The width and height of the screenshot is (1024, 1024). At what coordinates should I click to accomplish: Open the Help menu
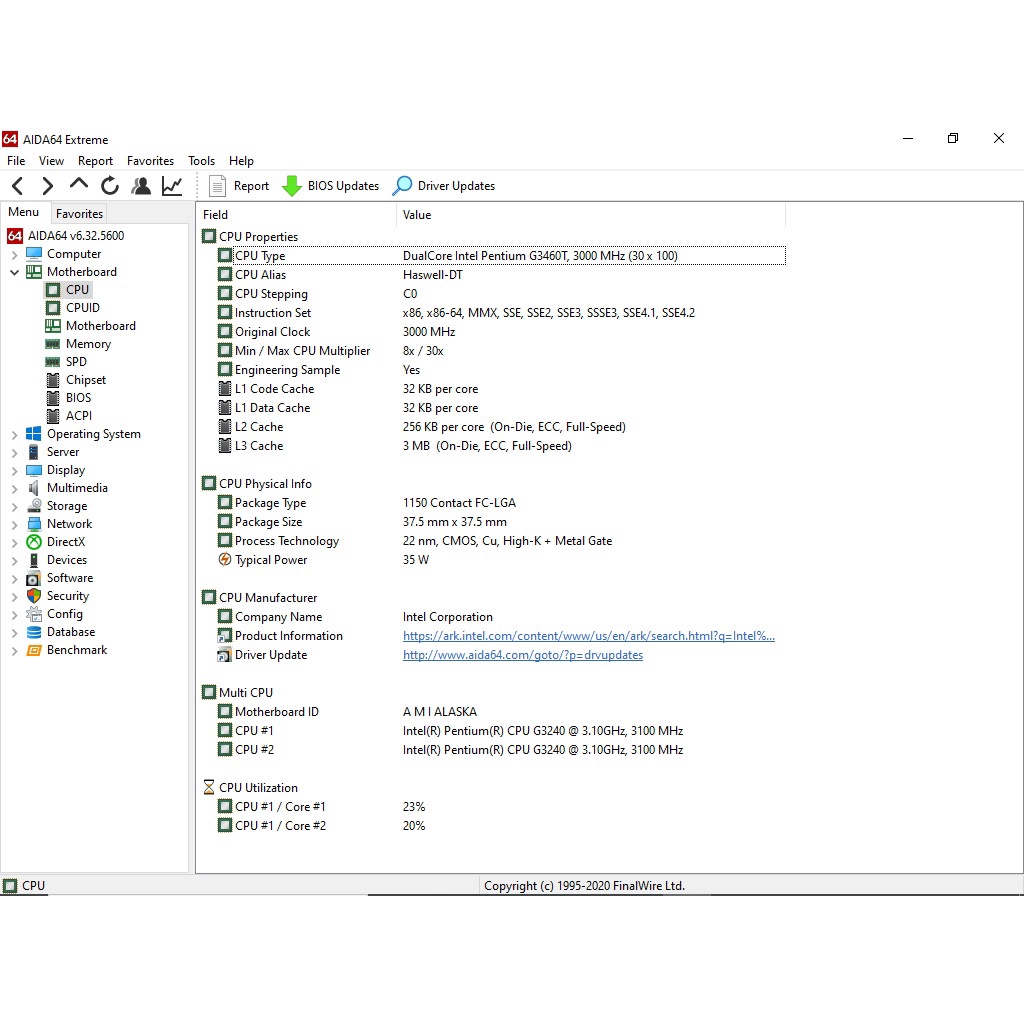(241, 161)
